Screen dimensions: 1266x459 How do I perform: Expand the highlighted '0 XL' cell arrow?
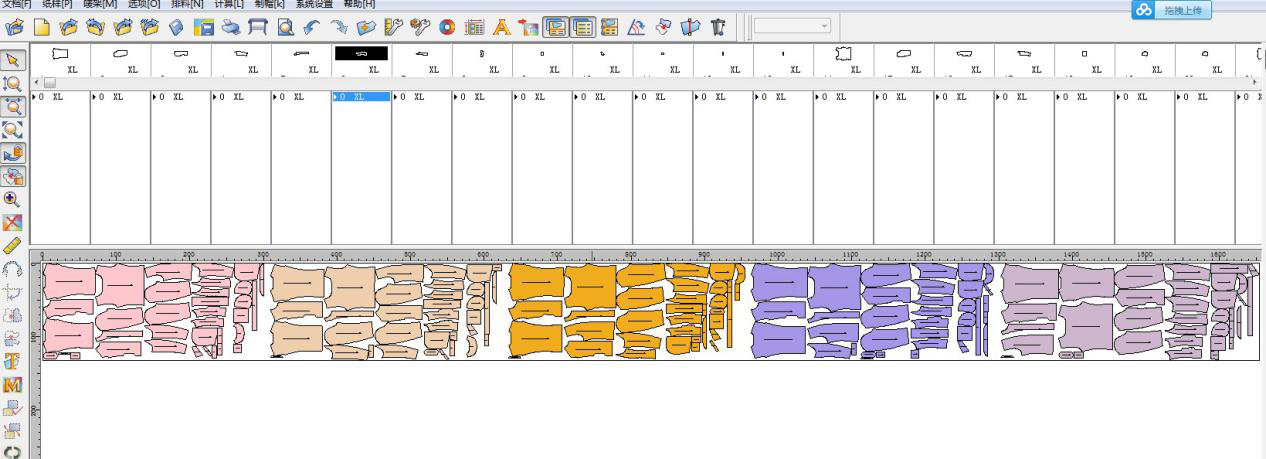pos(336,97)
